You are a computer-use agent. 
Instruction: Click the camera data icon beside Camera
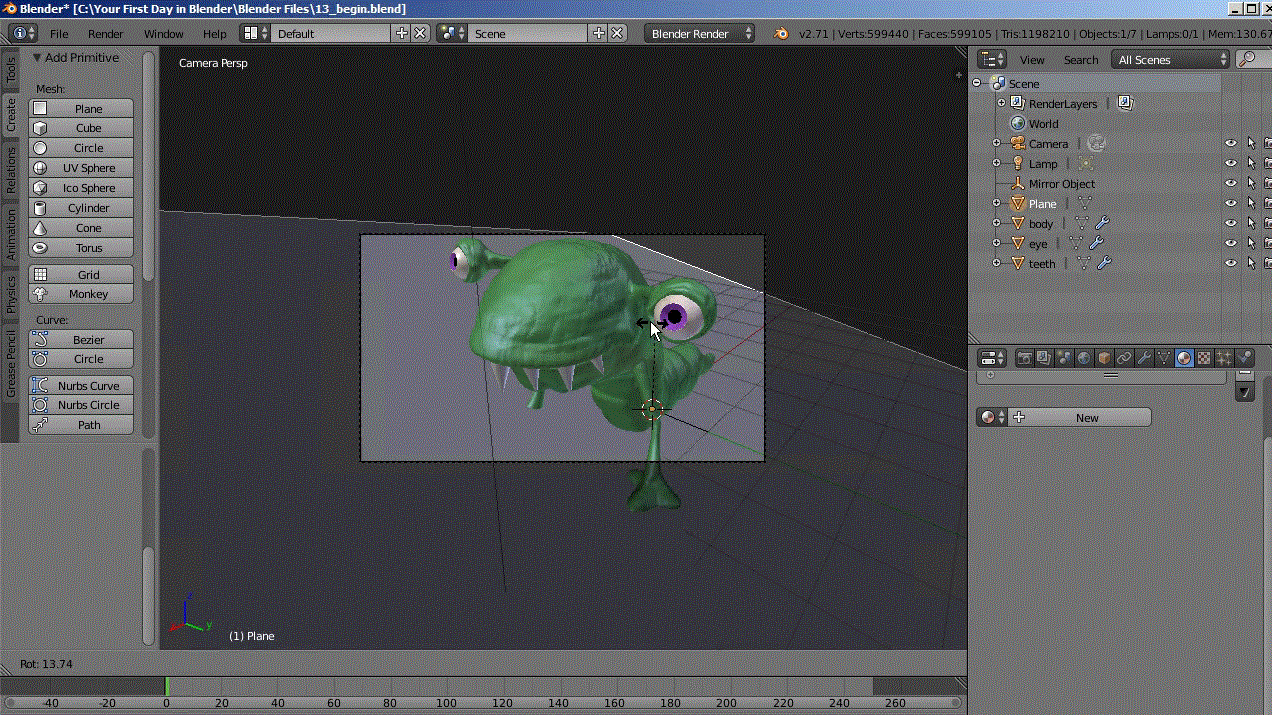[x=1096, y=143]
